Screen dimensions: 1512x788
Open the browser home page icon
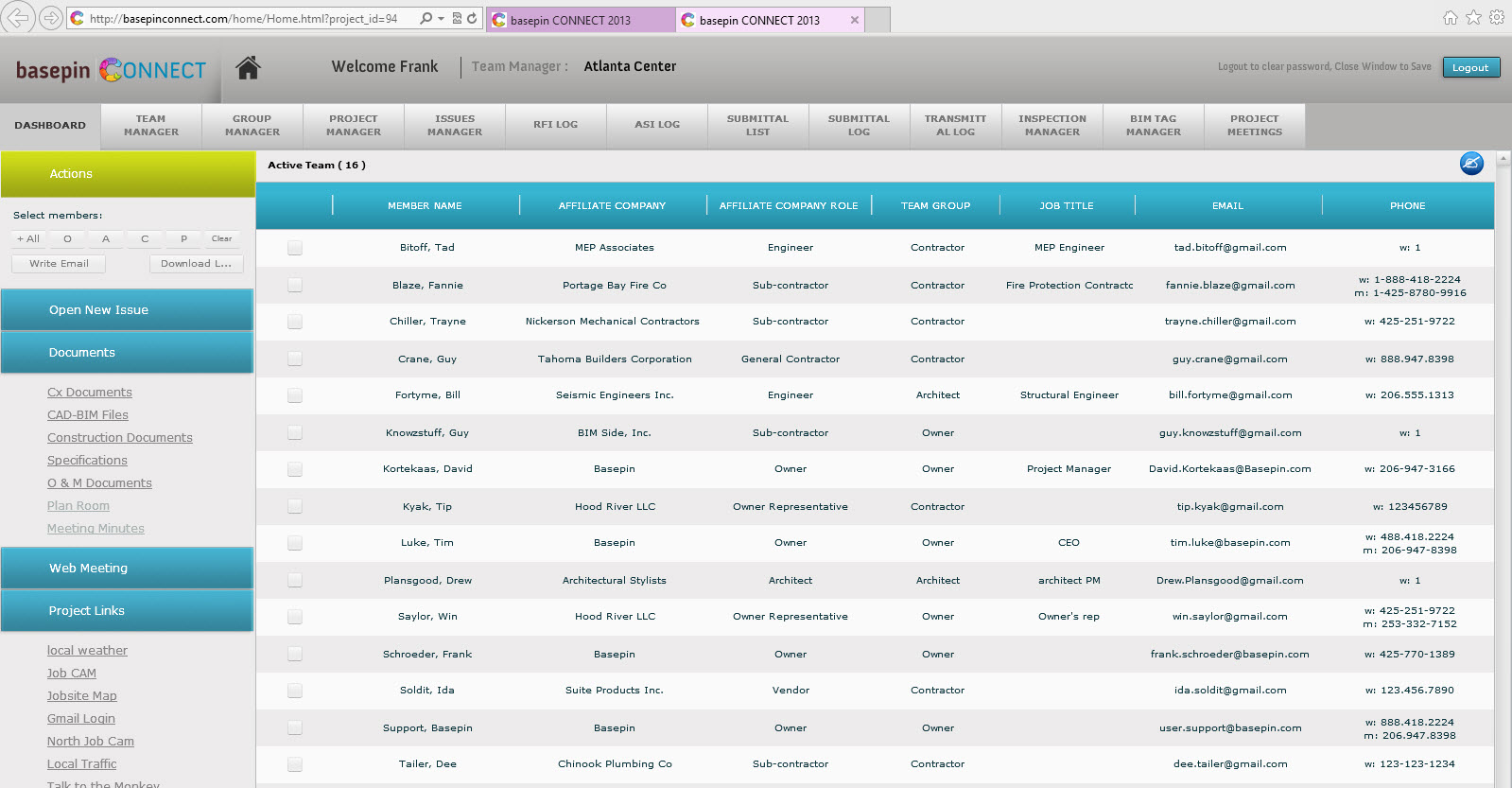(1451, 17)
